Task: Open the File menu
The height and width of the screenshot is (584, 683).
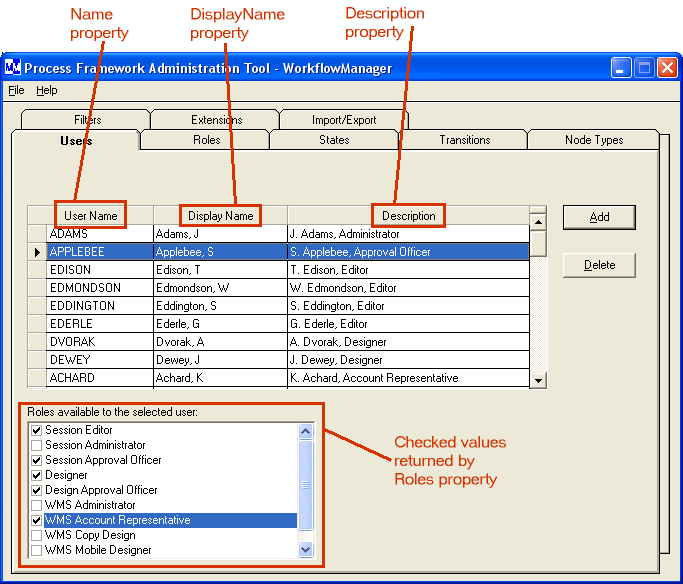Action: [16, 90]
